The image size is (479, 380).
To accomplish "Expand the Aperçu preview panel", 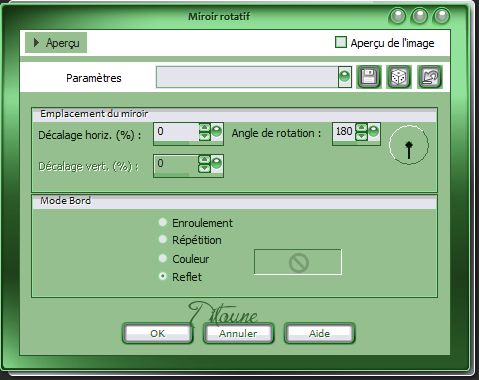I will pyautogui.click(x=56, y=43).
